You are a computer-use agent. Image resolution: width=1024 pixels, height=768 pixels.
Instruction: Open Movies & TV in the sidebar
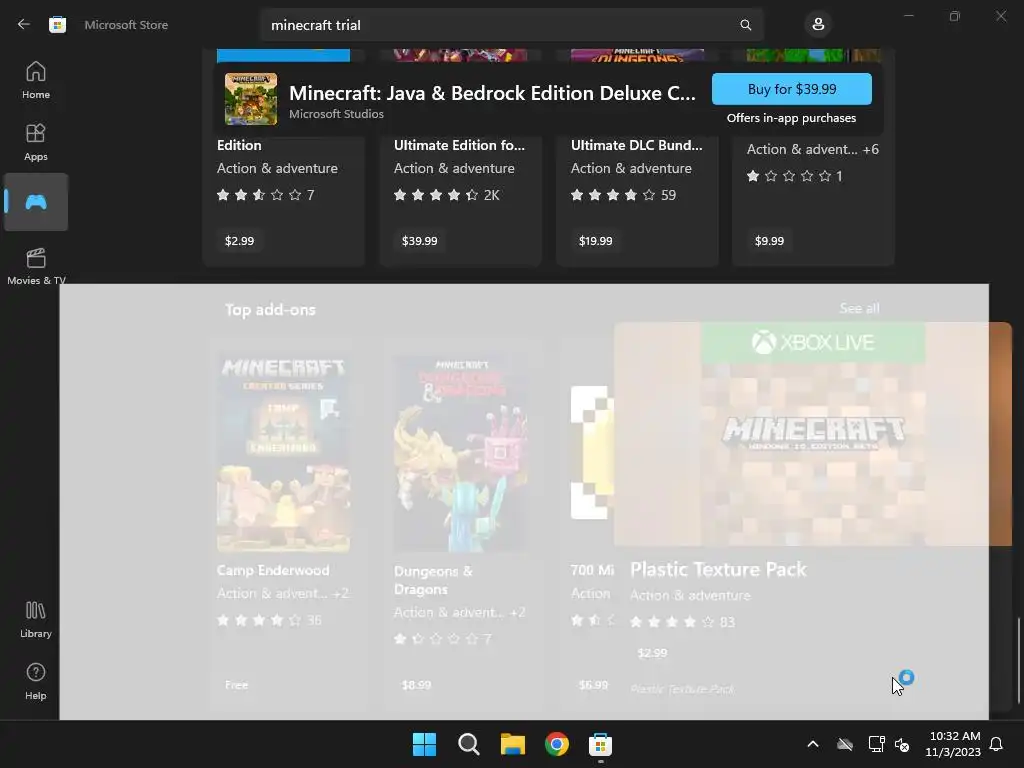click(x=36, y=266)
